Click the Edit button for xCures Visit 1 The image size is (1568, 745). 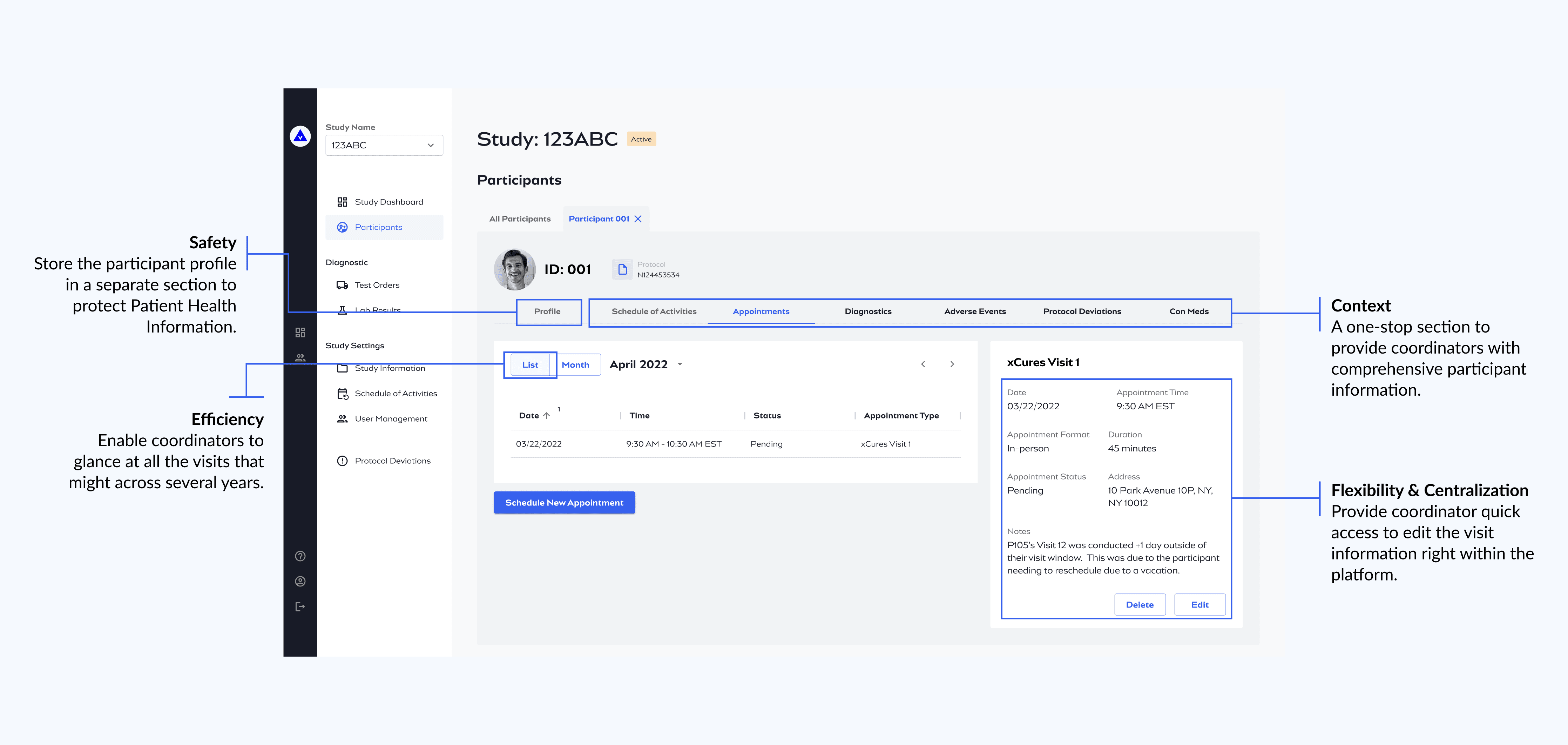click(x=1199, y=604)
